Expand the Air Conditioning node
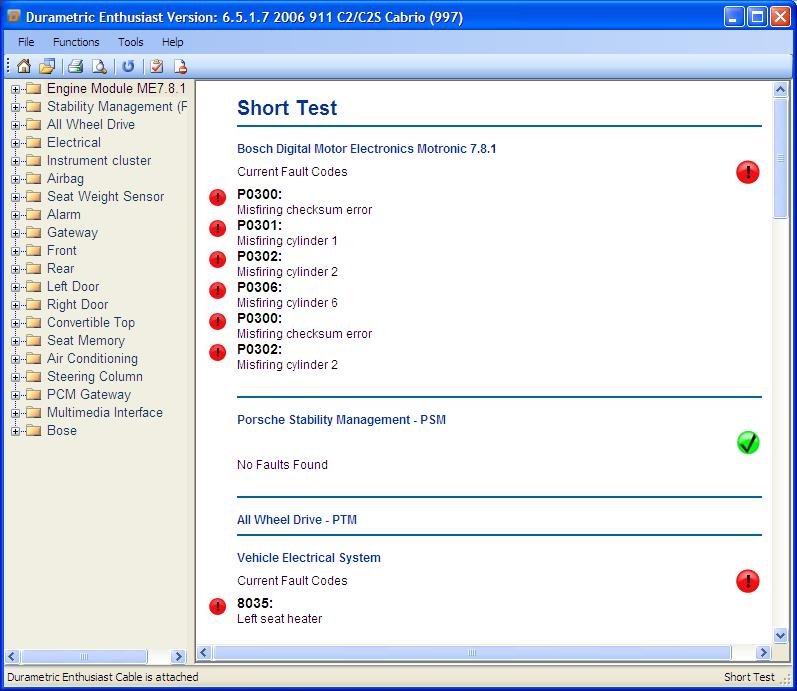This screenshot has width=797, height=691. click(15, 359)
